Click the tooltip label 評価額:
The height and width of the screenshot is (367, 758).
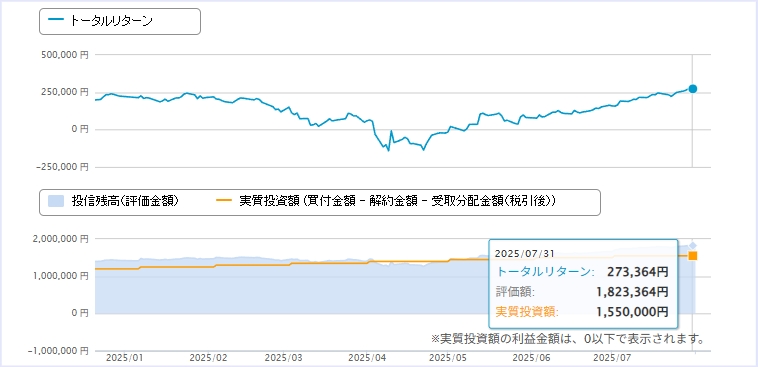(515, 292)
